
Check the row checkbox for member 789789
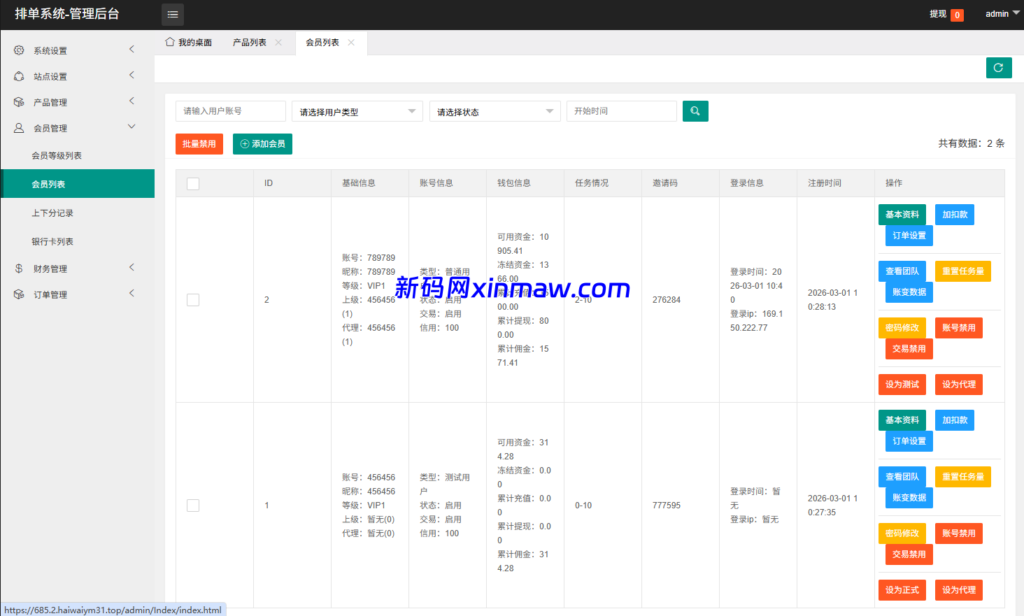192,299
